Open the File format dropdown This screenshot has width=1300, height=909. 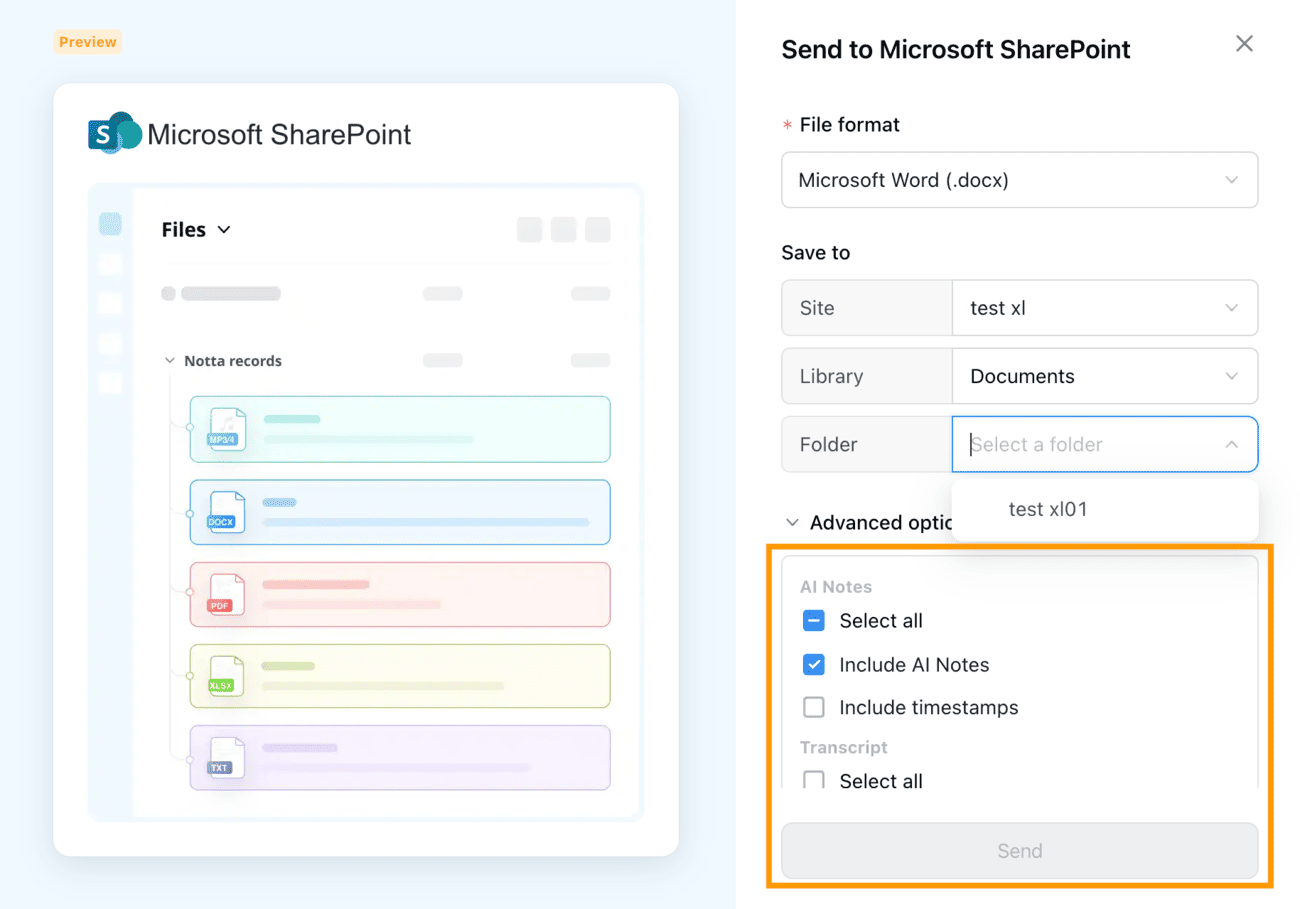coord(1019,180)
